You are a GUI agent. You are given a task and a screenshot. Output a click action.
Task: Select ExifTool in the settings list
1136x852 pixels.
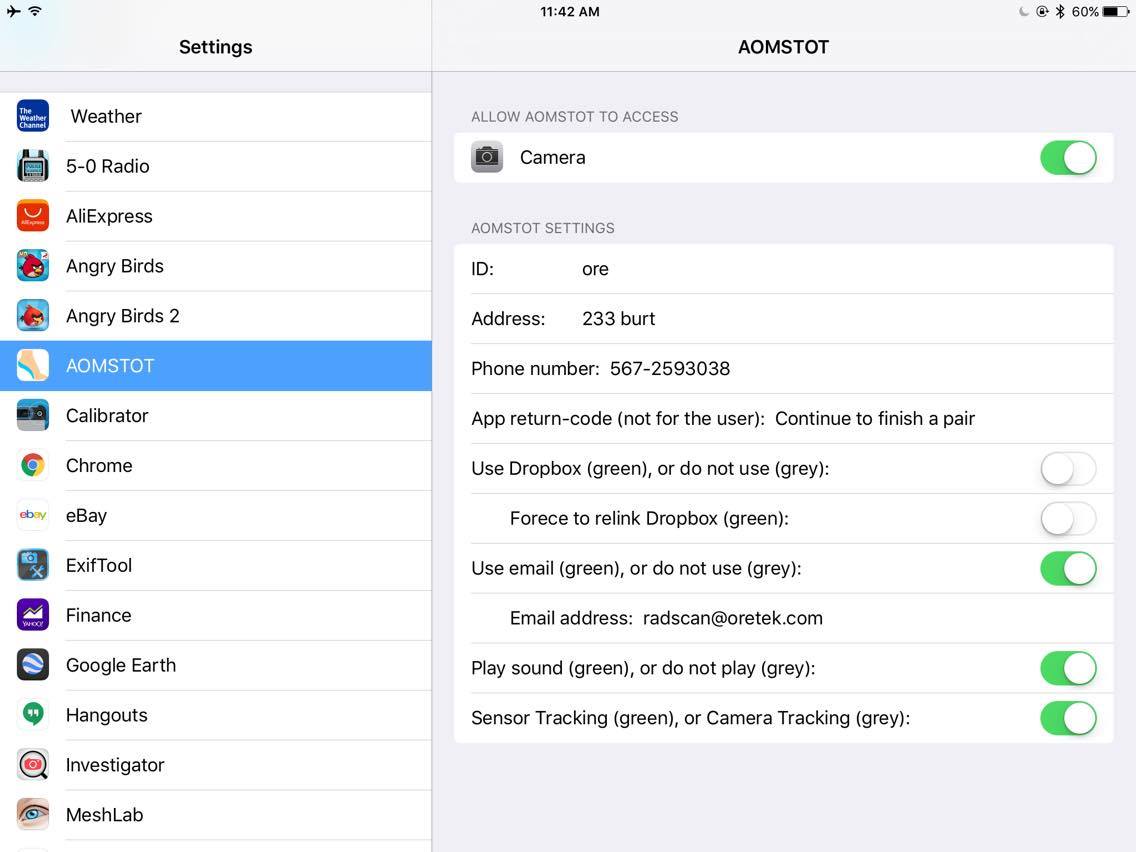(x=99, y=566)
